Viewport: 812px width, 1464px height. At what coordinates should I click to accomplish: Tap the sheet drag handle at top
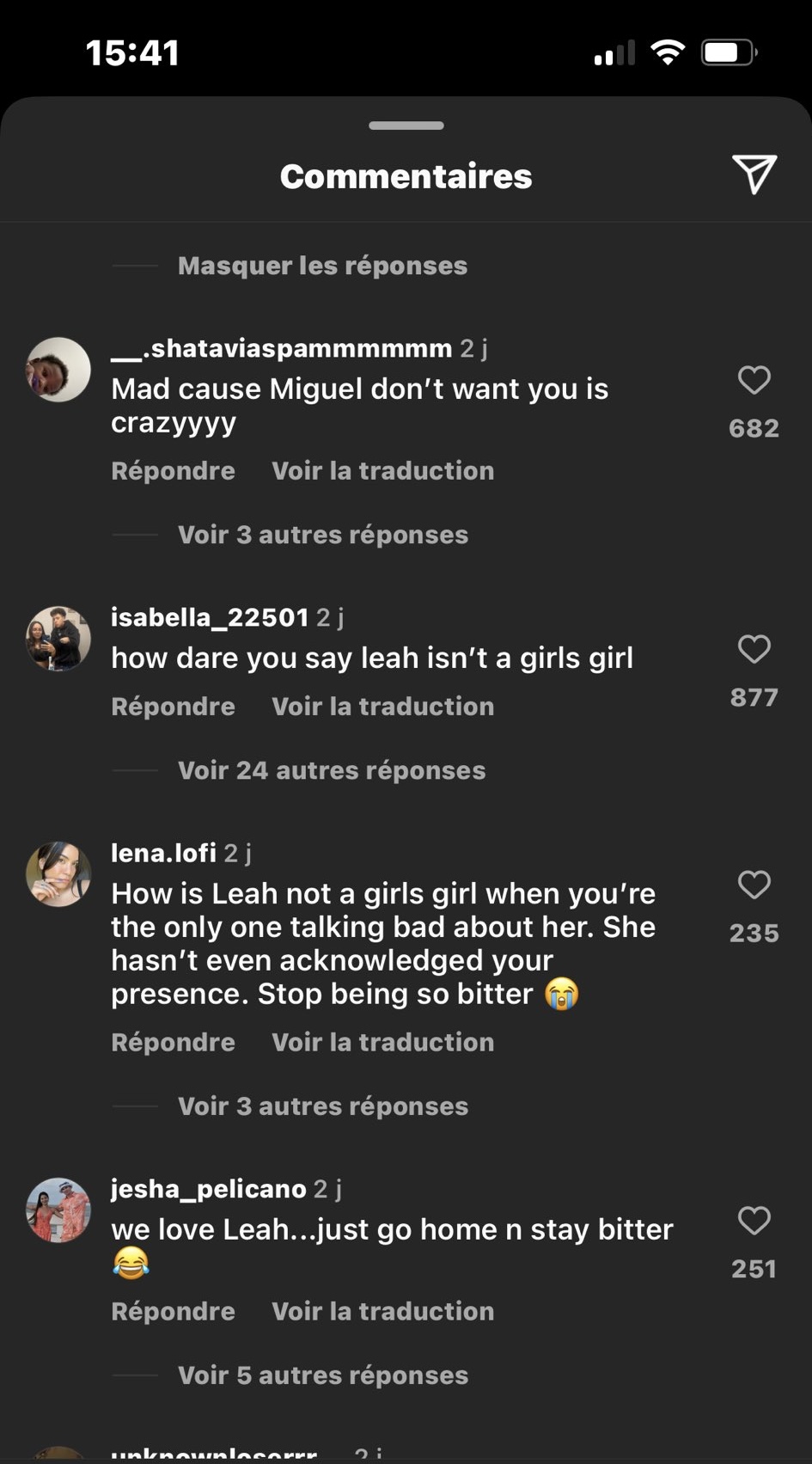pyautogui.click(x=406, y=126)
